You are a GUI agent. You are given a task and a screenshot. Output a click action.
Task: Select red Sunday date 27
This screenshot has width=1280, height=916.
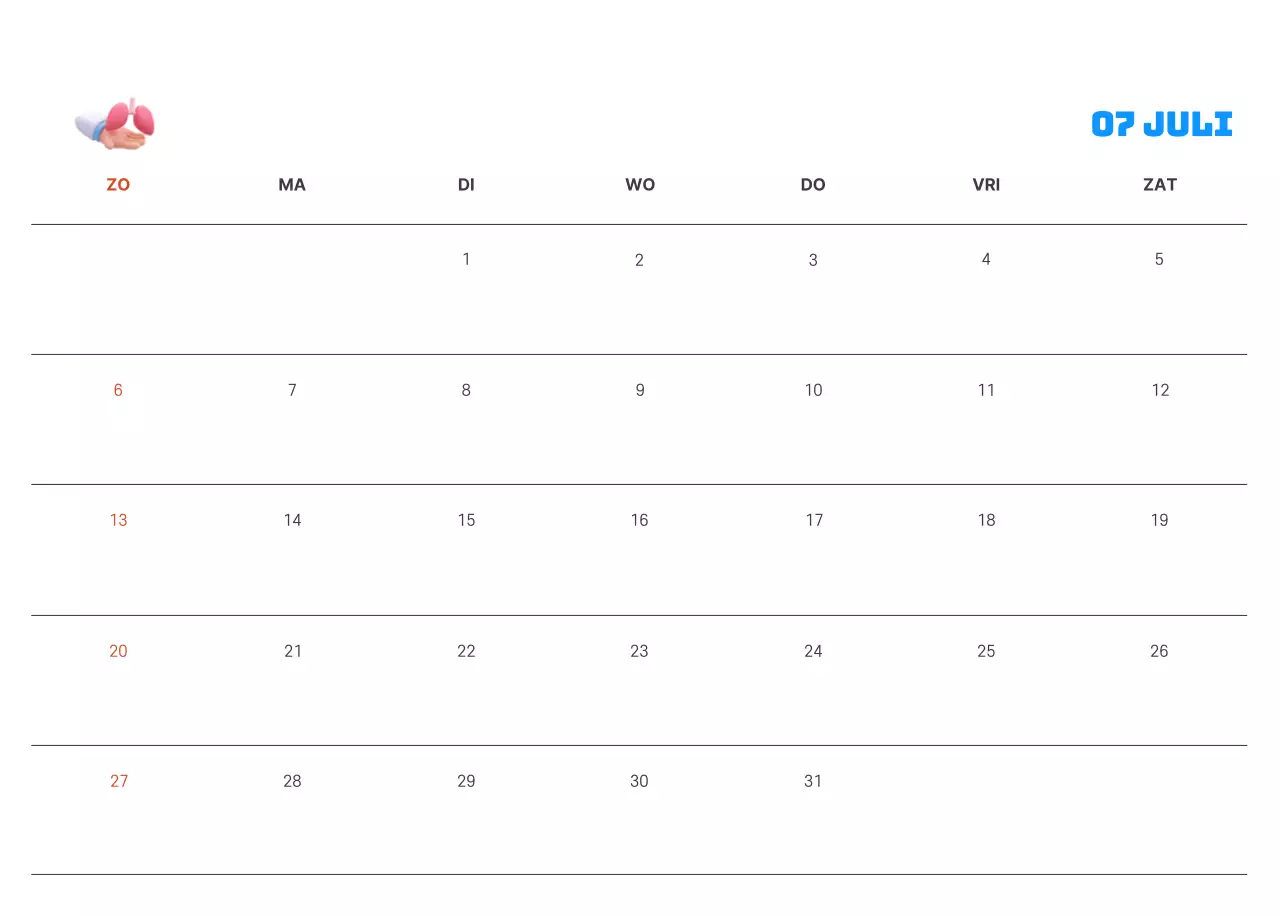pos(119,781)
